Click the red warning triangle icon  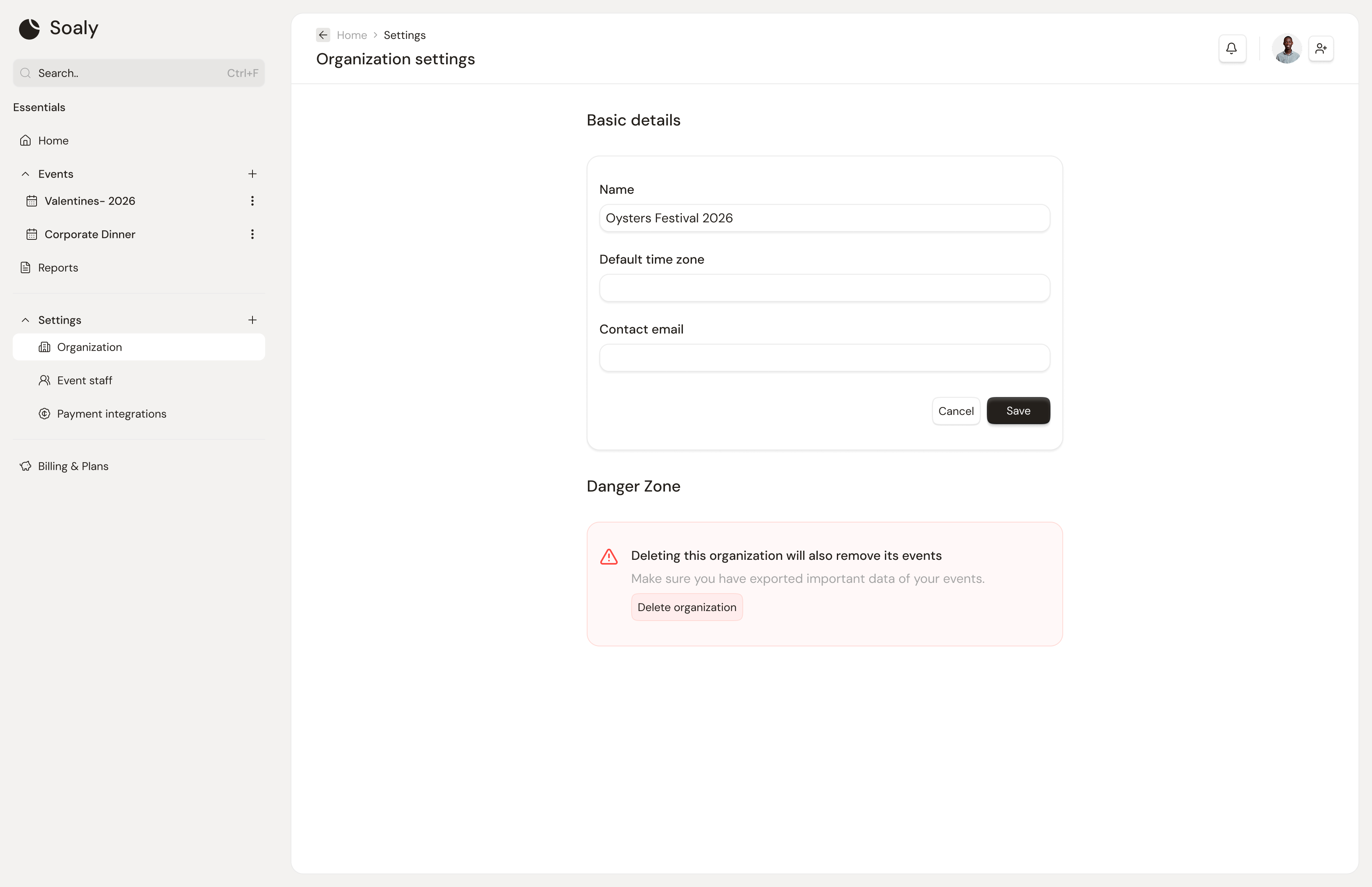click(609, 556)
